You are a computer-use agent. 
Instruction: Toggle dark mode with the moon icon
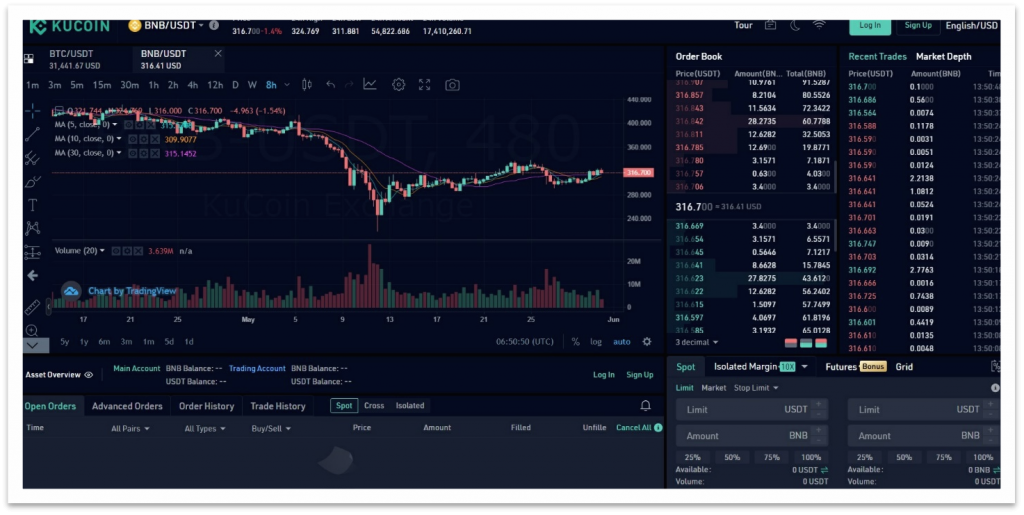pyautogui.click(x=795, y=25)
